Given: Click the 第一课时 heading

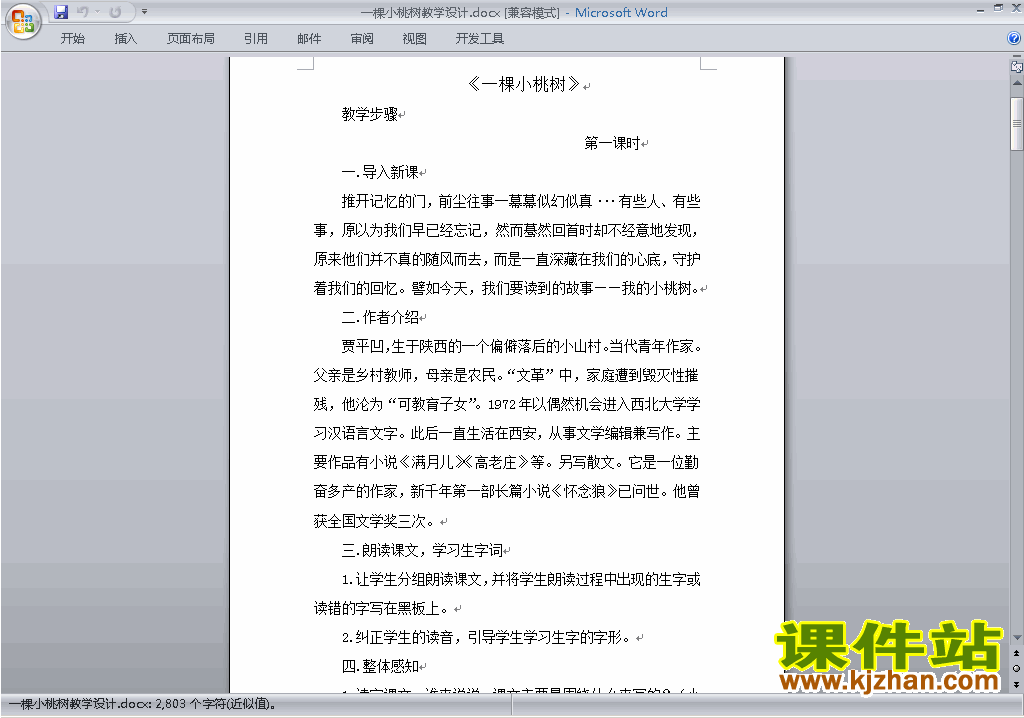Looking at the screenshot, I should point(612,143).
